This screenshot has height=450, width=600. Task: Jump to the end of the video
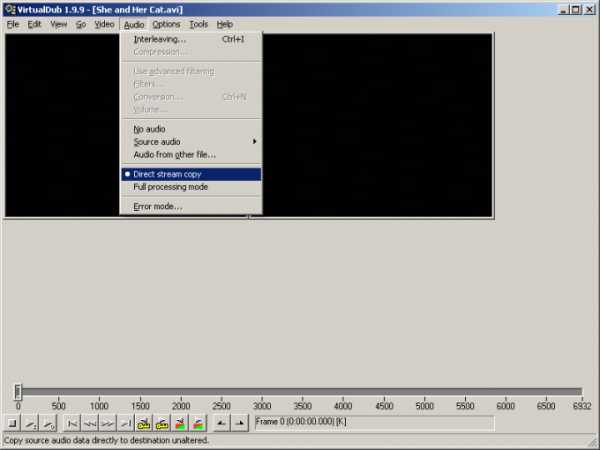126,424
